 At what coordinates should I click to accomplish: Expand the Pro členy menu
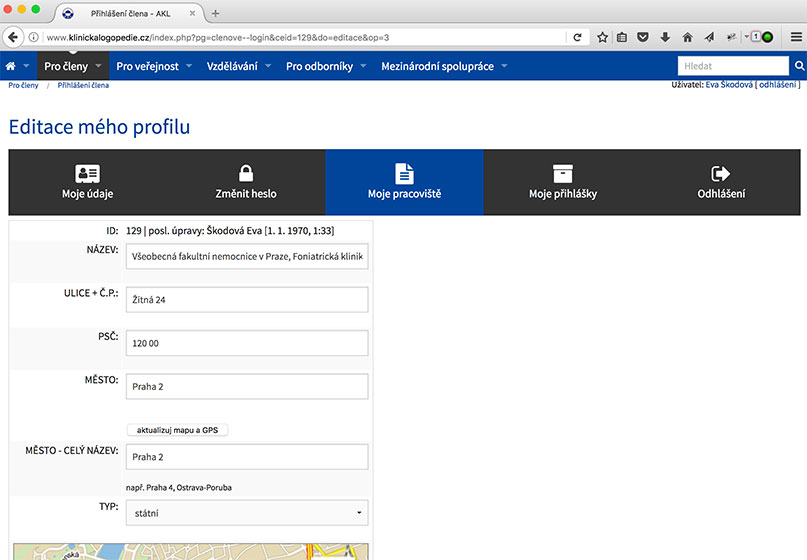click(x=73, y=66)
